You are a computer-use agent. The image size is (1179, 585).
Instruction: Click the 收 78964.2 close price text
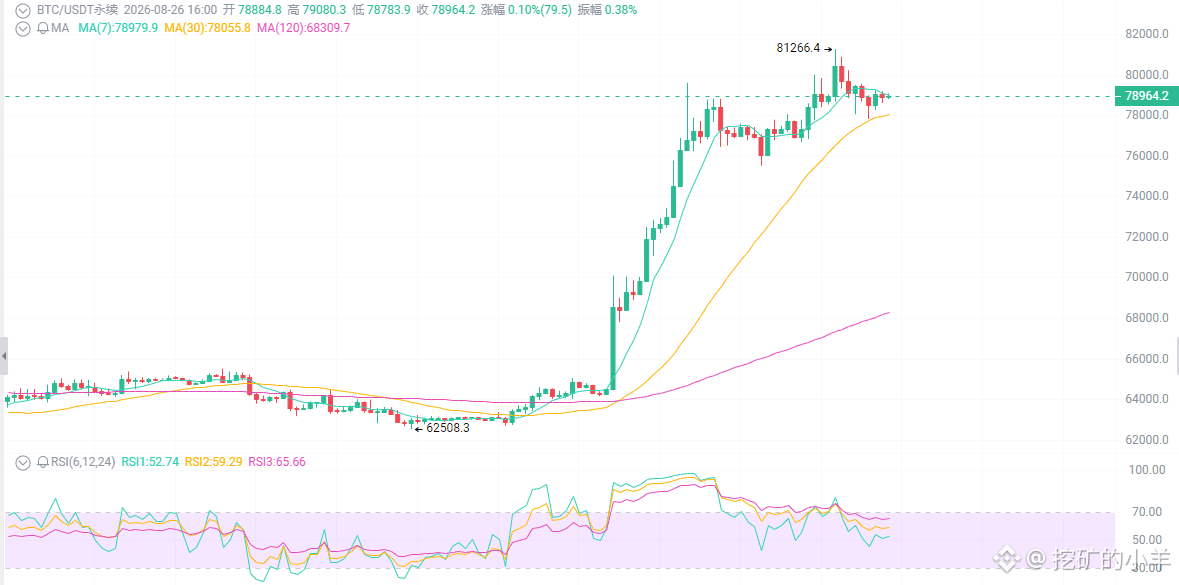[x=446, y=11]
